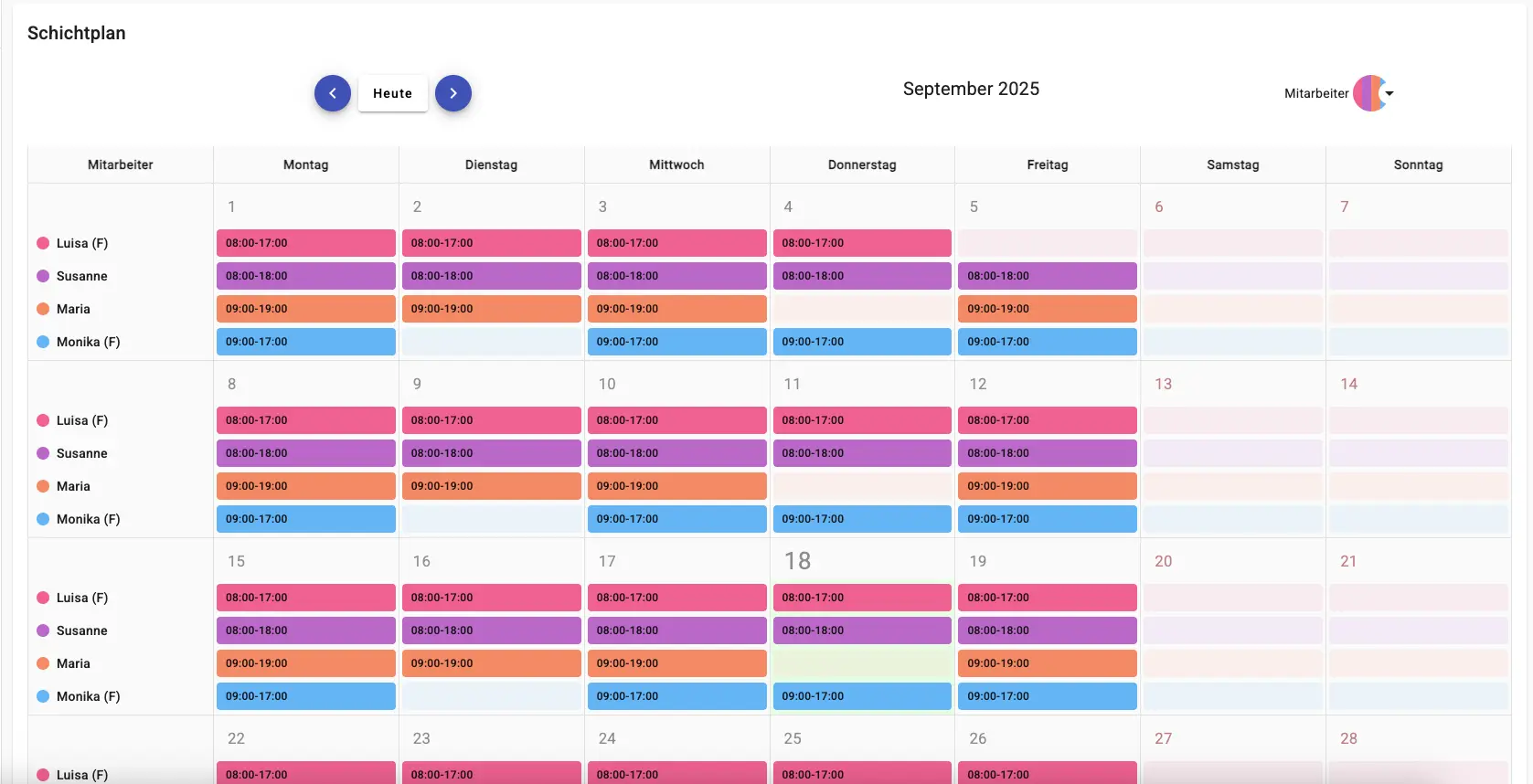1533x784 pixels.
Task: Click Maria's orange dot in week one
Action: (x=43, y=309)
